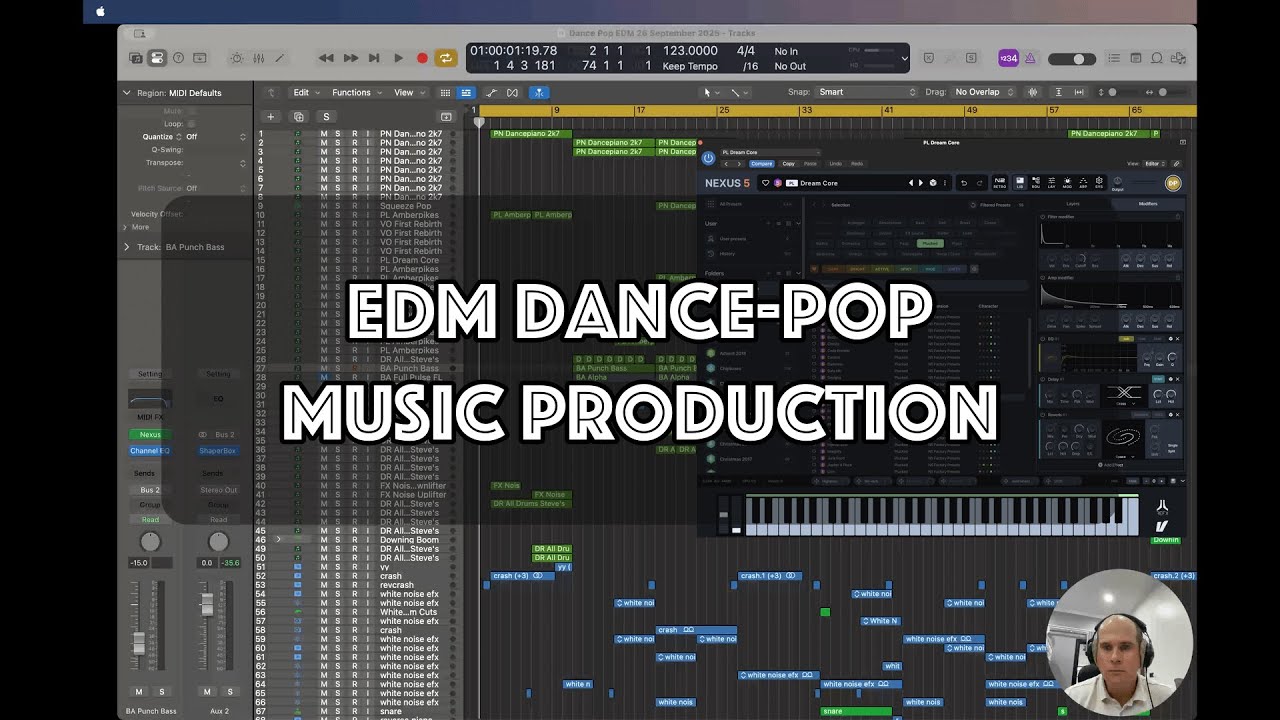Image resolution: width=1280 pixels, height=720 pixels.
Task: Open the Quantize Off dropdown
Action: tap(214, 136)
